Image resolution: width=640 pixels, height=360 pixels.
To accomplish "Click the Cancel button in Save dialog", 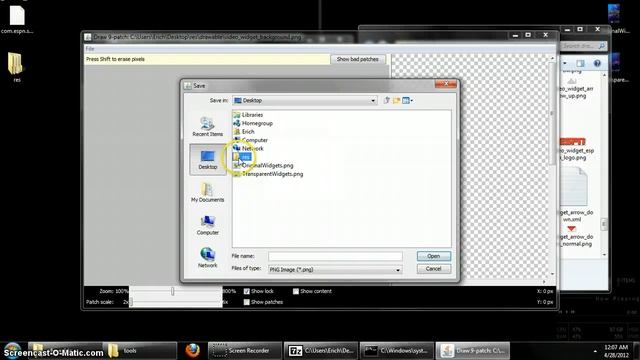I will pyautogui.click(x=433, y=269).
